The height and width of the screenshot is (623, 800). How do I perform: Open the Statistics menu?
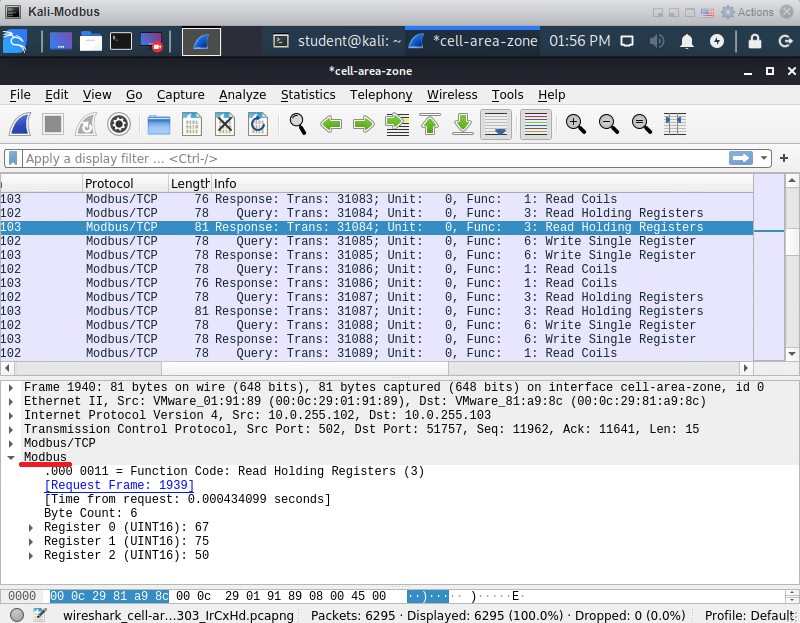point(308,95)
